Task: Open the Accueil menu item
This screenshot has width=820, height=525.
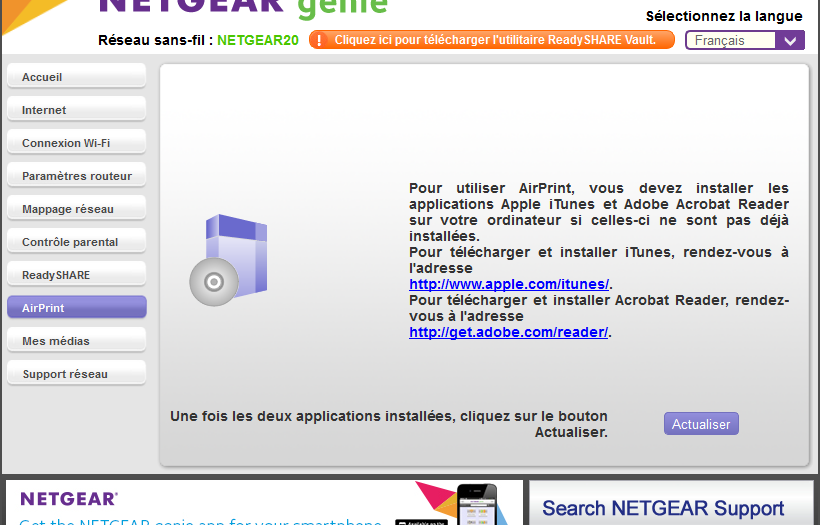Action: [x=76, y=77]
